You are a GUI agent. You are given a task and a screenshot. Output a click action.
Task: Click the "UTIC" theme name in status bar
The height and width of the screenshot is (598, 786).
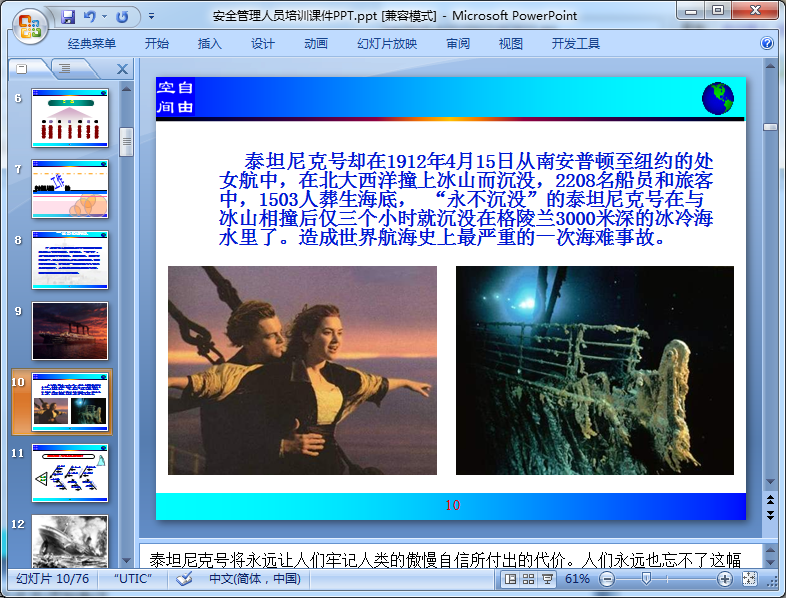point(132,579)
